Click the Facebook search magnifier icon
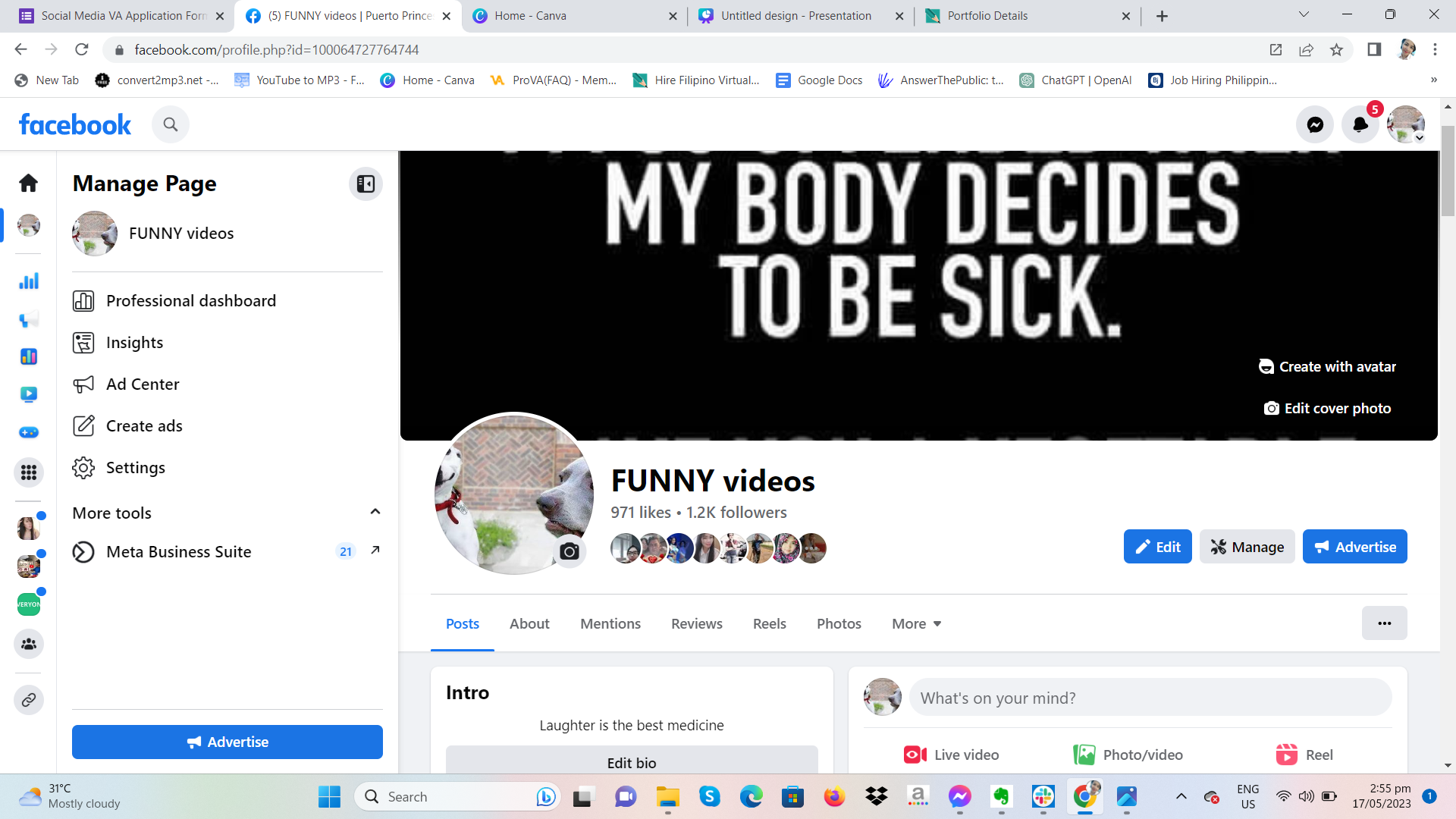 click(171, 124)
